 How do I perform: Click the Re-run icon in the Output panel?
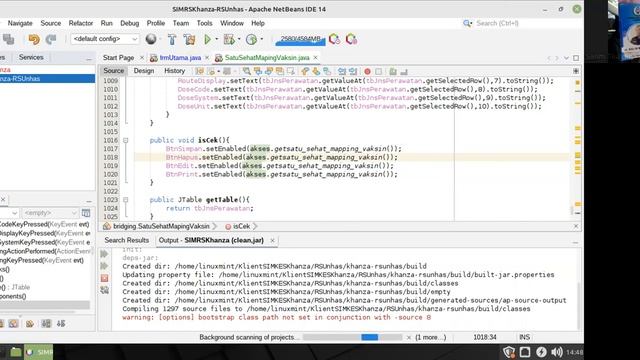104,254
